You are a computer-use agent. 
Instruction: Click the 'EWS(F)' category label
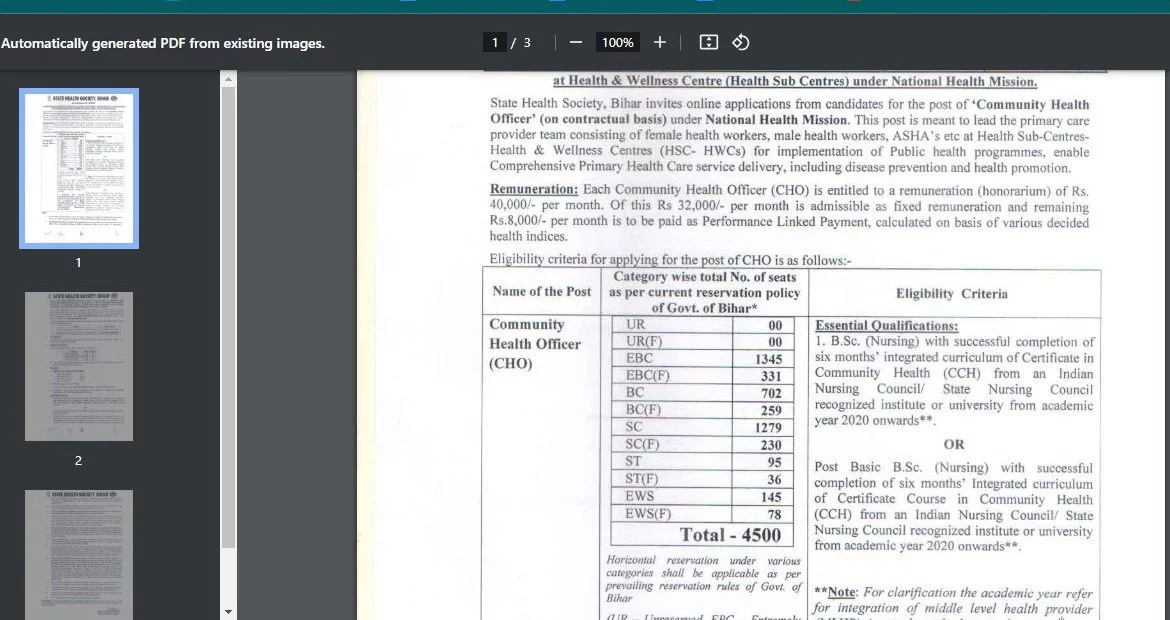click(648, 513)
